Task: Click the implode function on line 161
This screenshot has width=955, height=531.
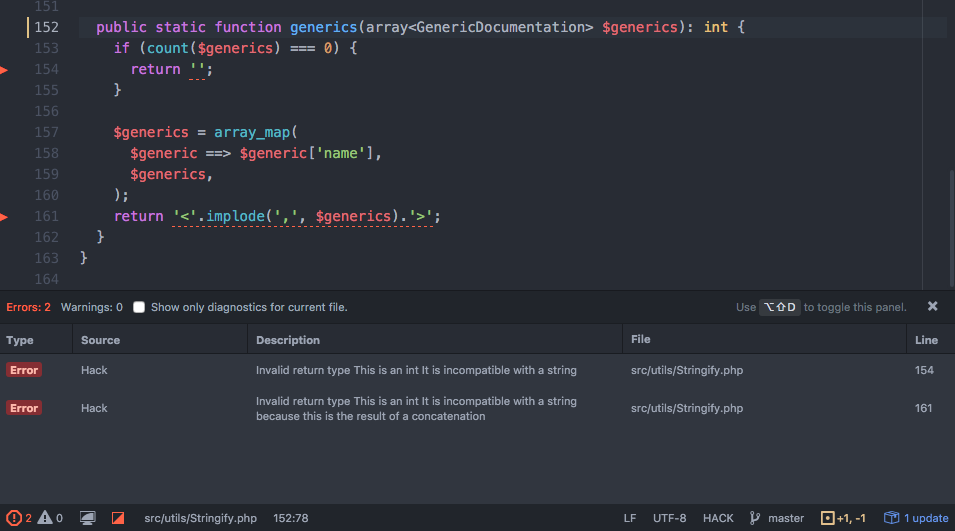Action: pos(235,216)
